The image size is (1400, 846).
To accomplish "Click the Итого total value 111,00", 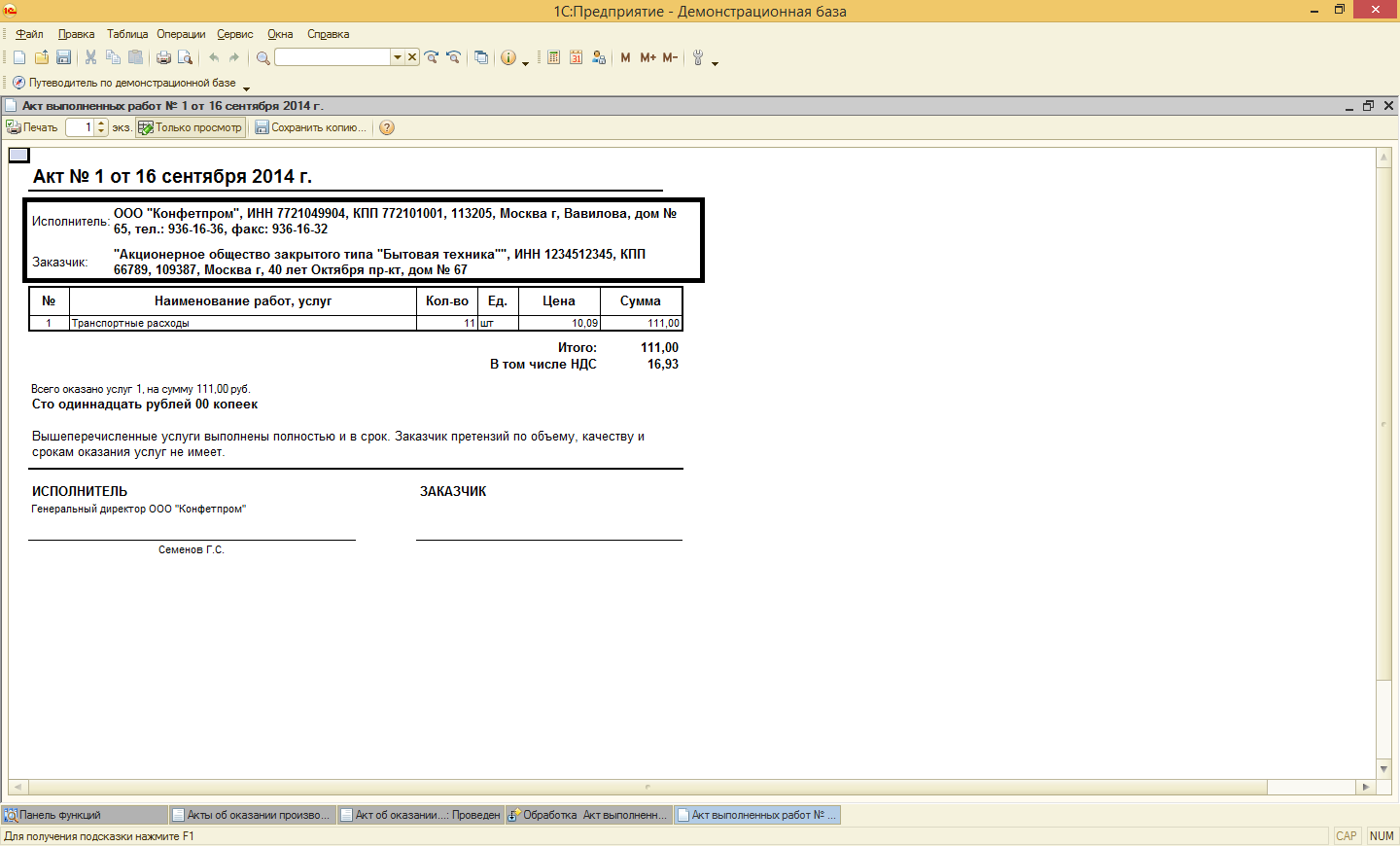I will pos(659,347).
